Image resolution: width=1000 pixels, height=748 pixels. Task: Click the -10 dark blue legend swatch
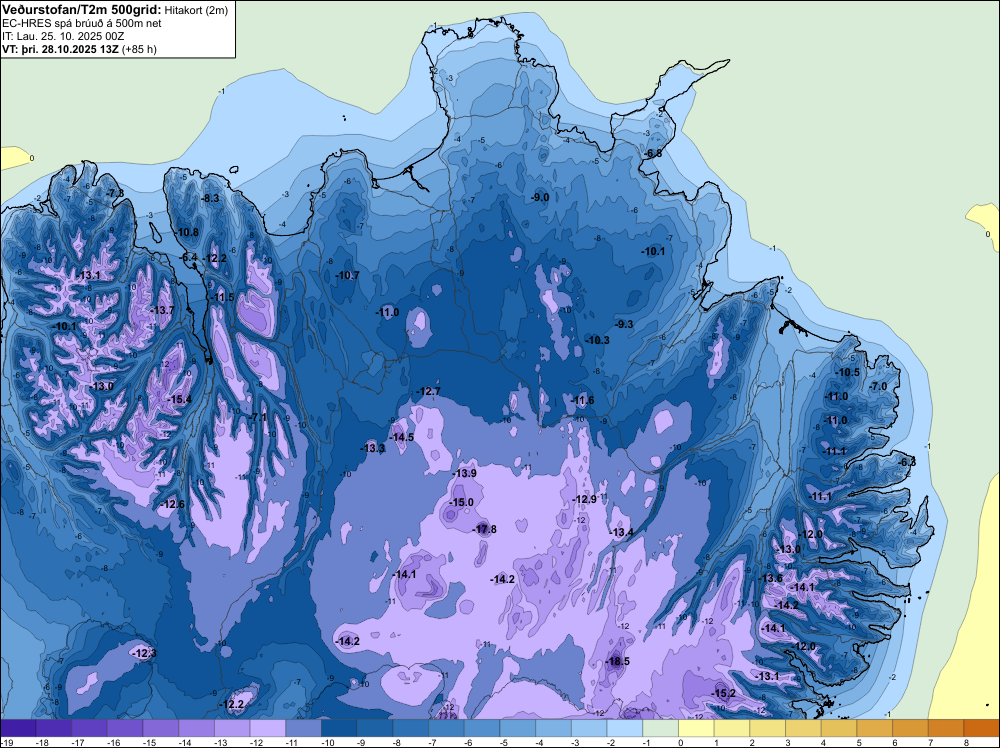339,728
